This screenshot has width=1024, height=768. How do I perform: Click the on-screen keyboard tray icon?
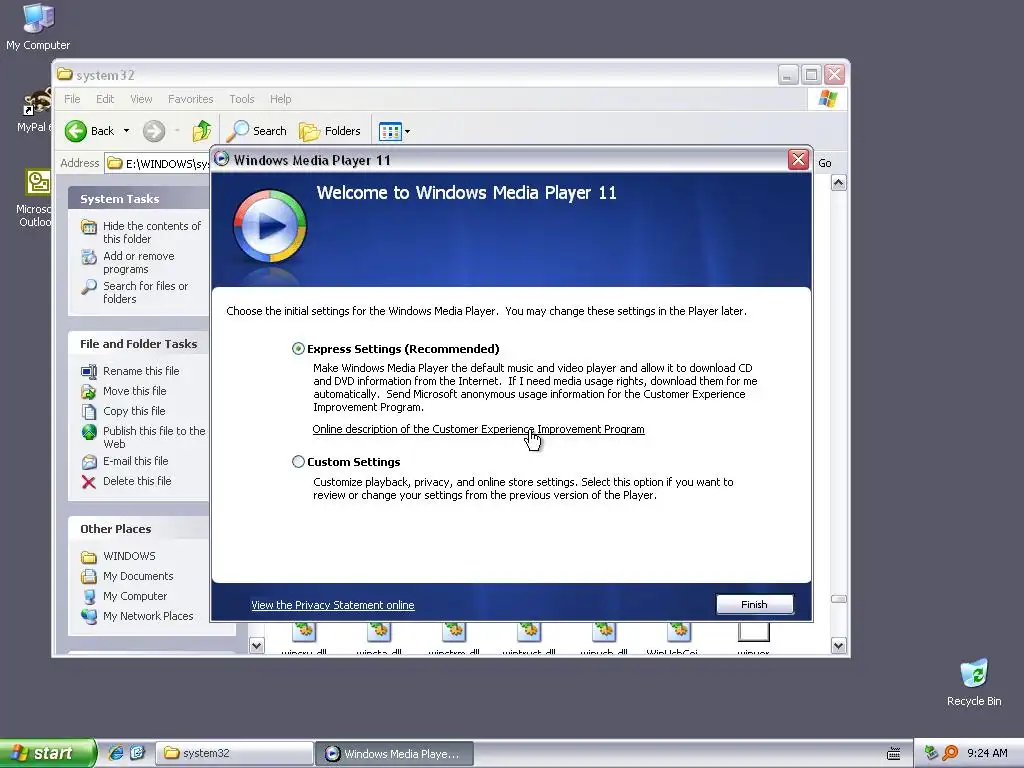tap(893, 754)
